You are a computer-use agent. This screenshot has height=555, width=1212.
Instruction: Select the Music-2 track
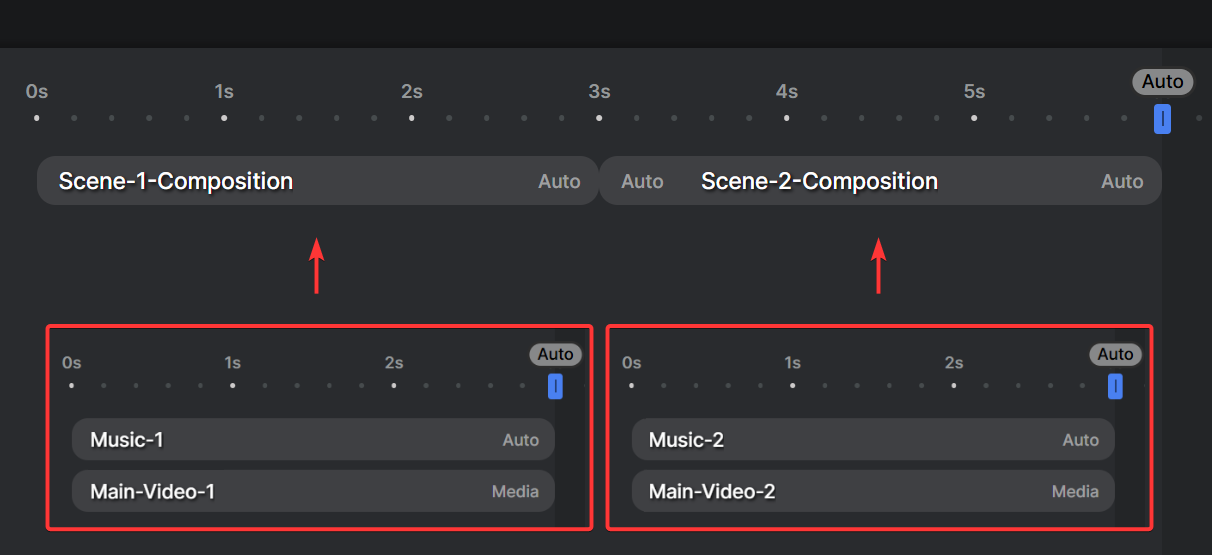[x=873, y=440]
